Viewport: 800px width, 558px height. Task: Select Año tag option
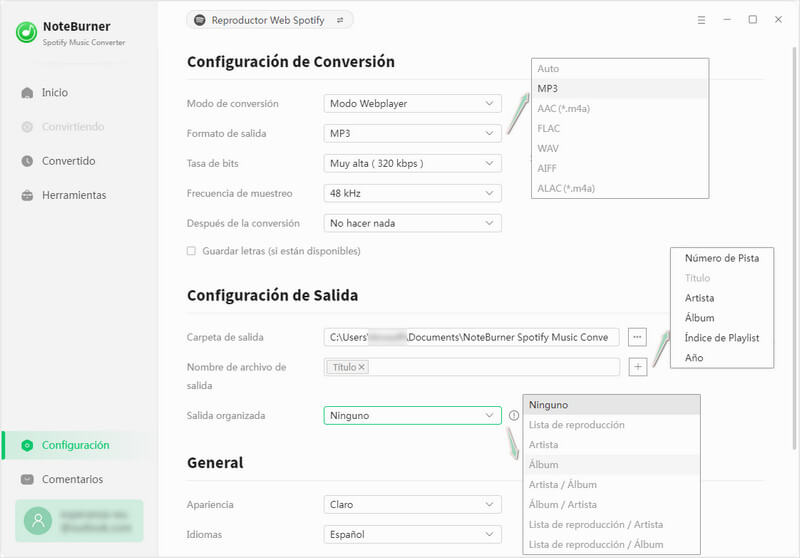tap(722, 358)
